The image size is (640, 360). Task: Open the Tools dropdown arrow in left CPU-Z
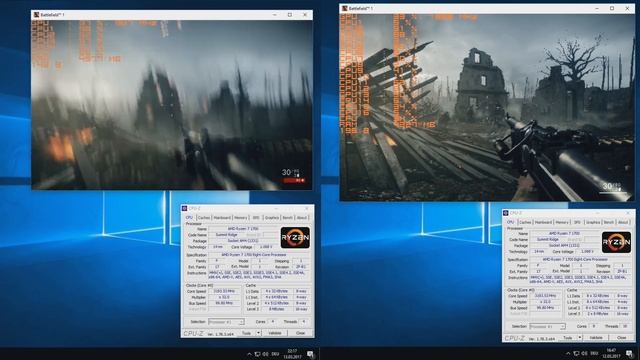pyautogui.click(x=258, y=333)
